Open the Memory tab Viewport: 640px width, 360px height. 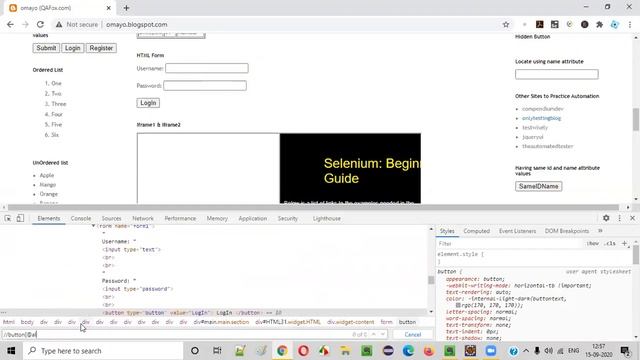217,218
